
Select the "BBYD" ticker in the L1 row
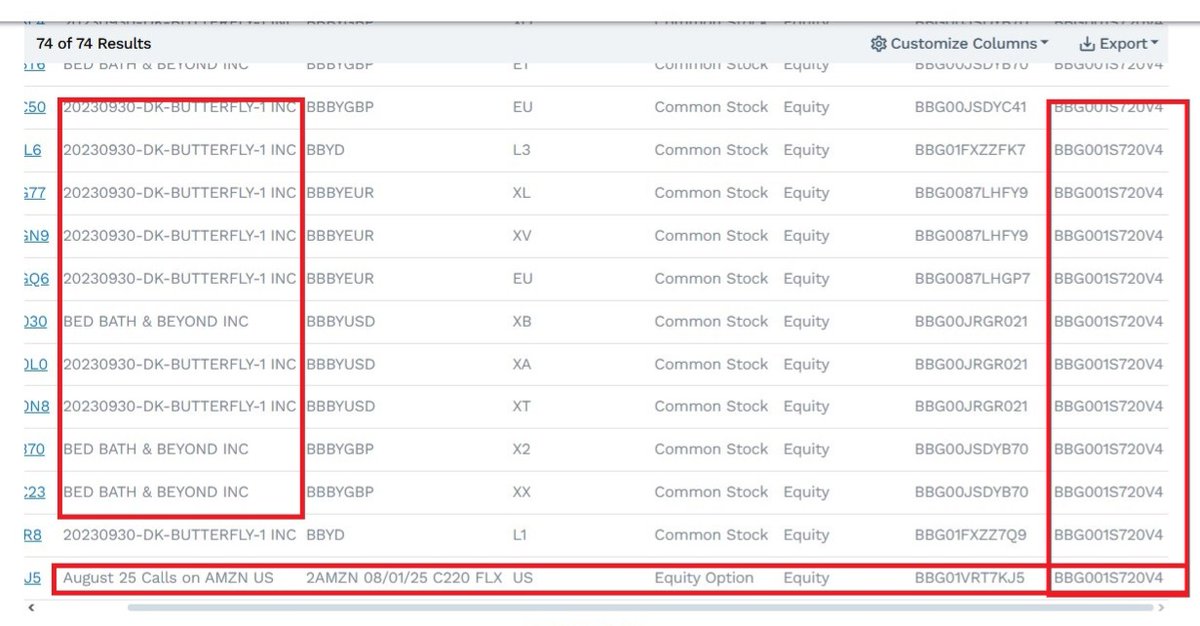click(325, 535)
